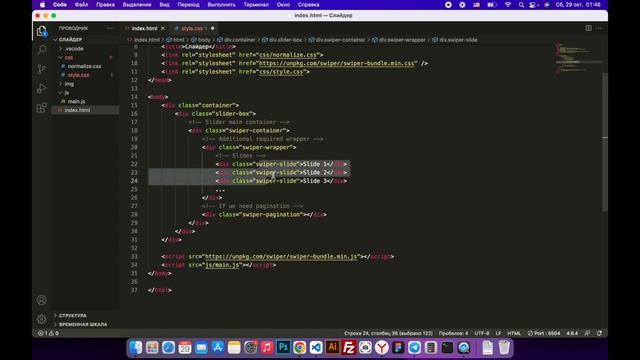Open Photoshop from the Dock
The image size is (640, 360).
283,347
